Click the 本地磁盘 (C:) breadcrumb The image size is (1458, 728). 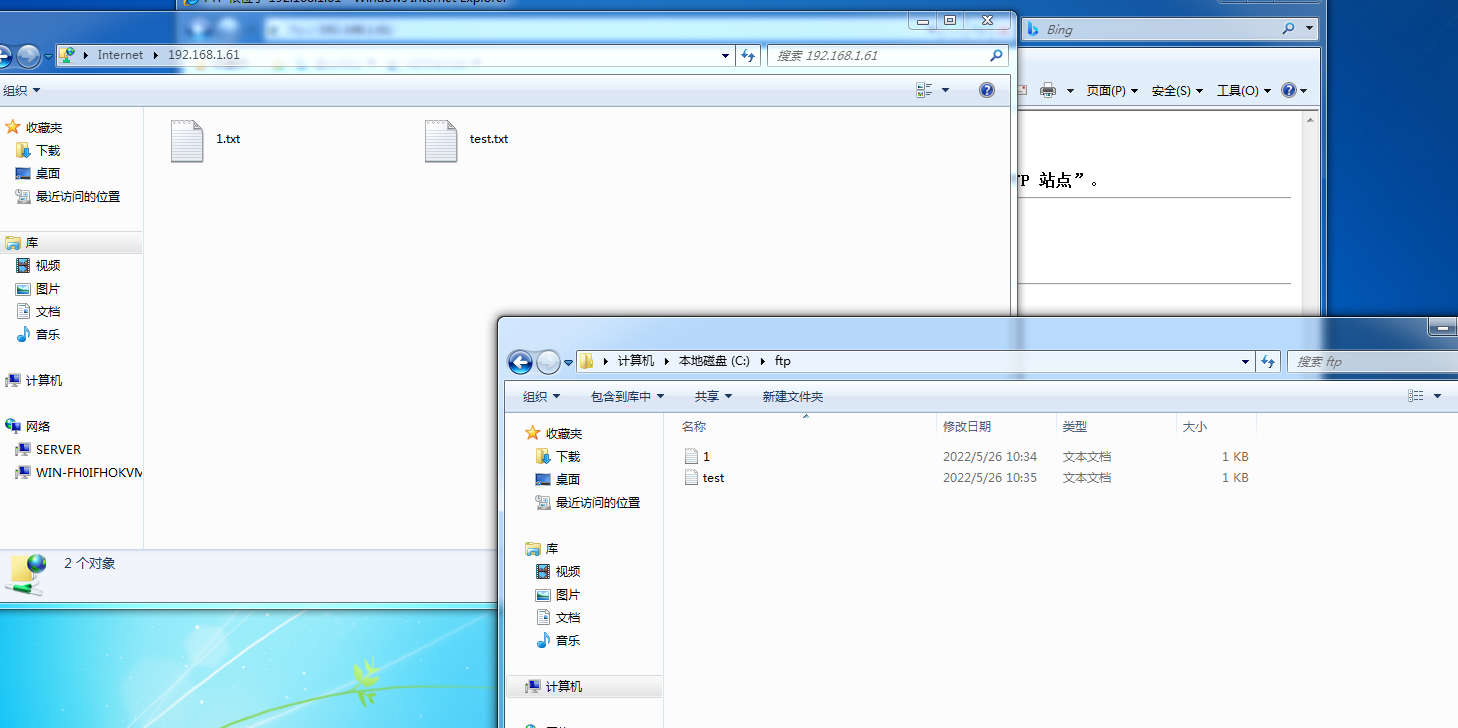click(714, 361)
